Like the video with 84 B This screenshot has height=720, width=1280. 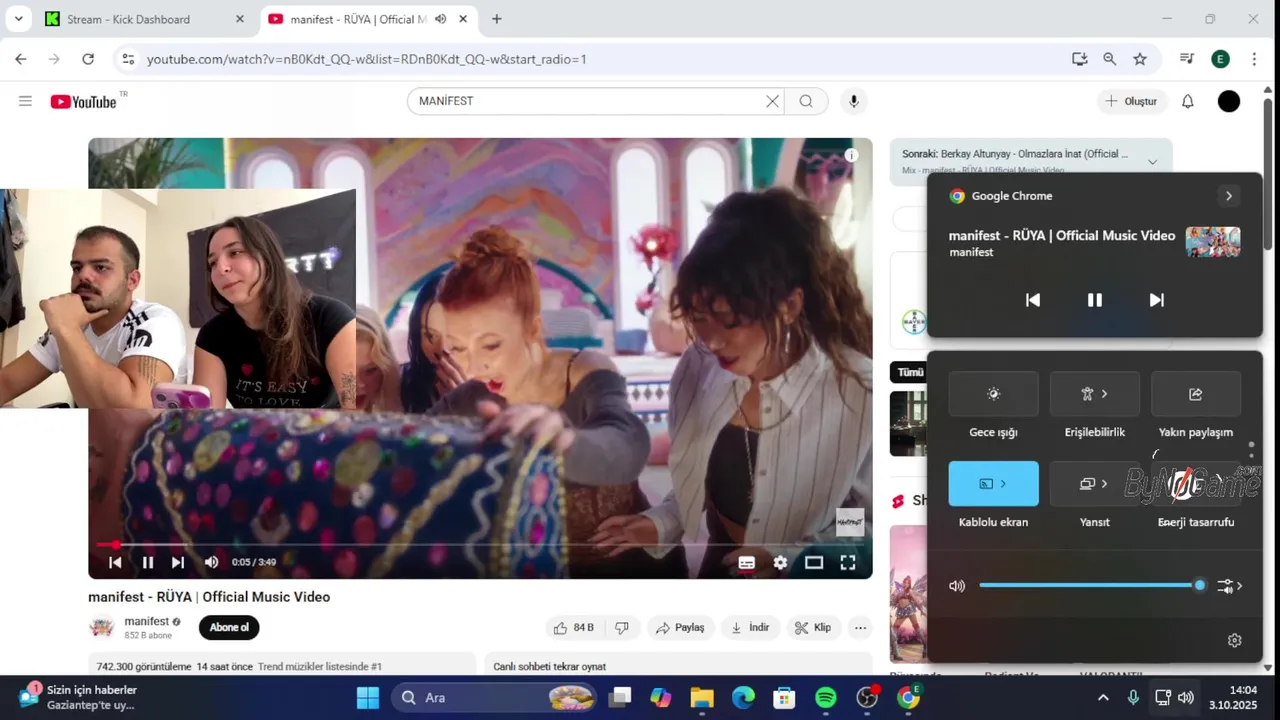coord(574,628)
